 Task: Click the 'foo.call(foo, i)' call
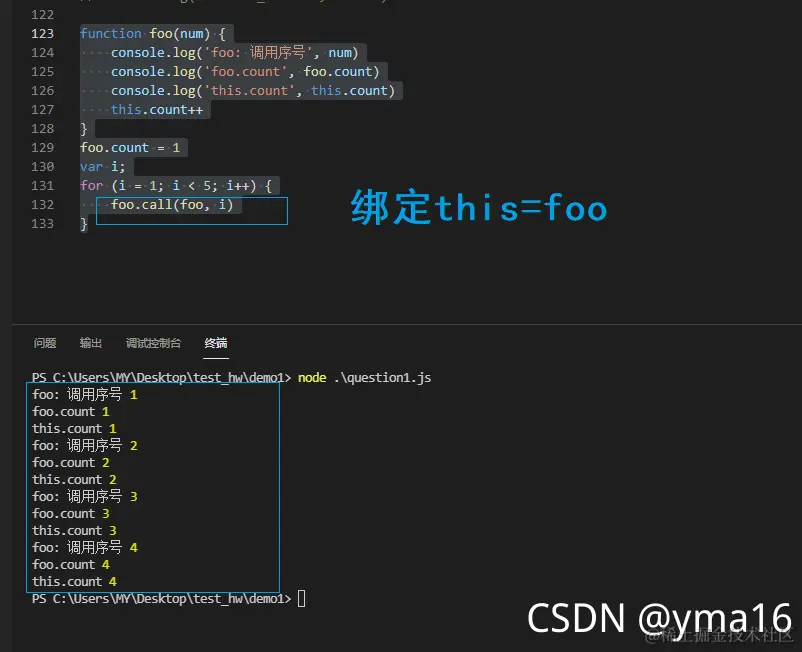point(172,205)
